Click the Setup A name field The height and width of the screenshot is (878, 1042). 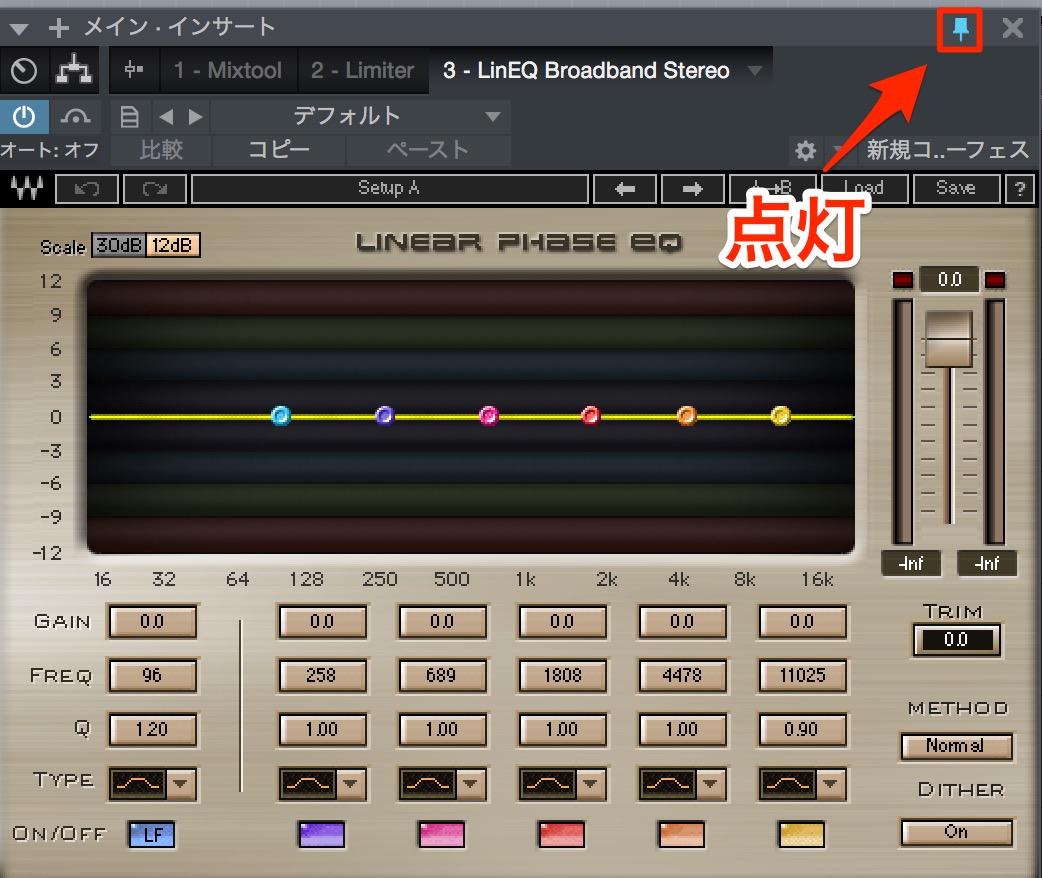point(389,189)
